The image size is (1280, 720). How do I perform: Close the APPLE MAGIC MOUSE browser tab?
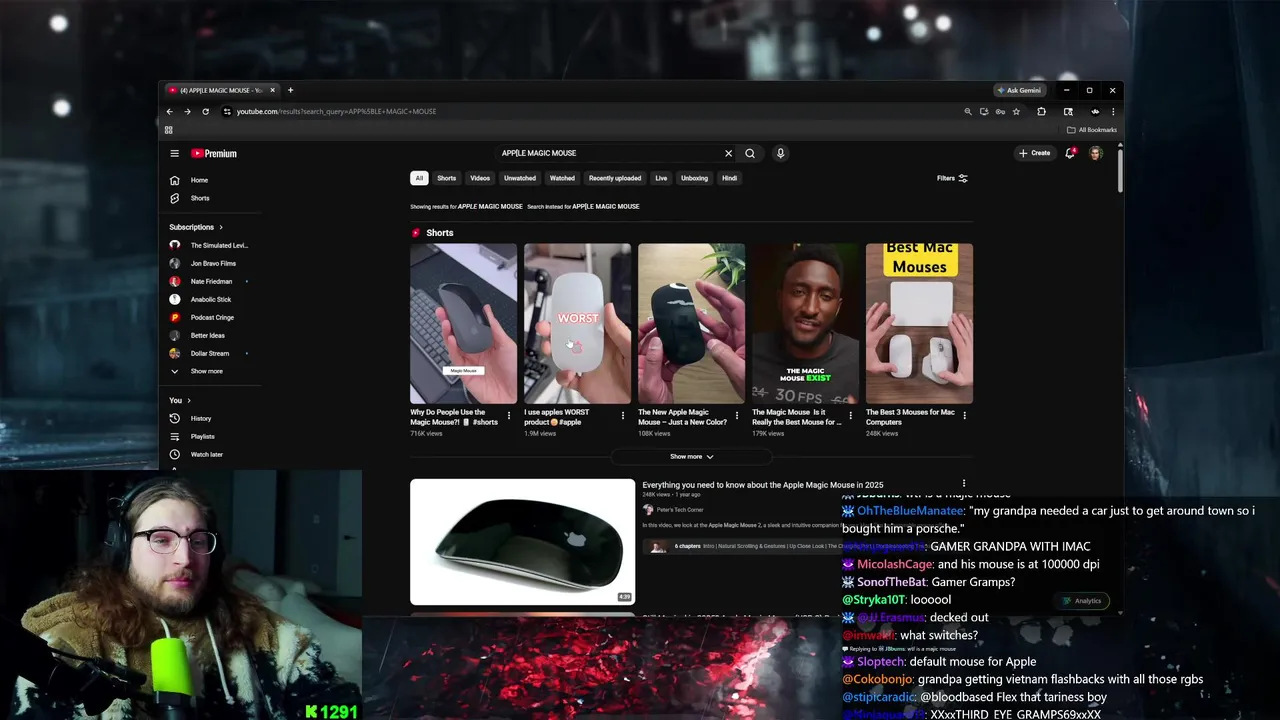(x=272, y=90)
